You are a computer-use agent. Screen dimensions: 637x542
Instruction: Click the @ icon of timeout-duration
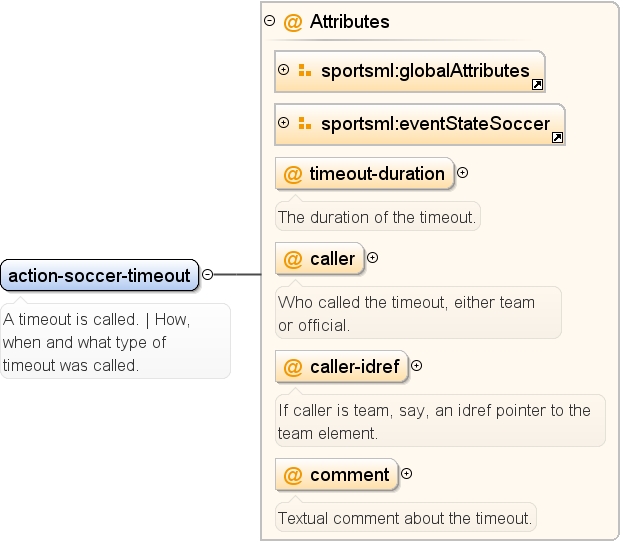[x=293, y=174]
